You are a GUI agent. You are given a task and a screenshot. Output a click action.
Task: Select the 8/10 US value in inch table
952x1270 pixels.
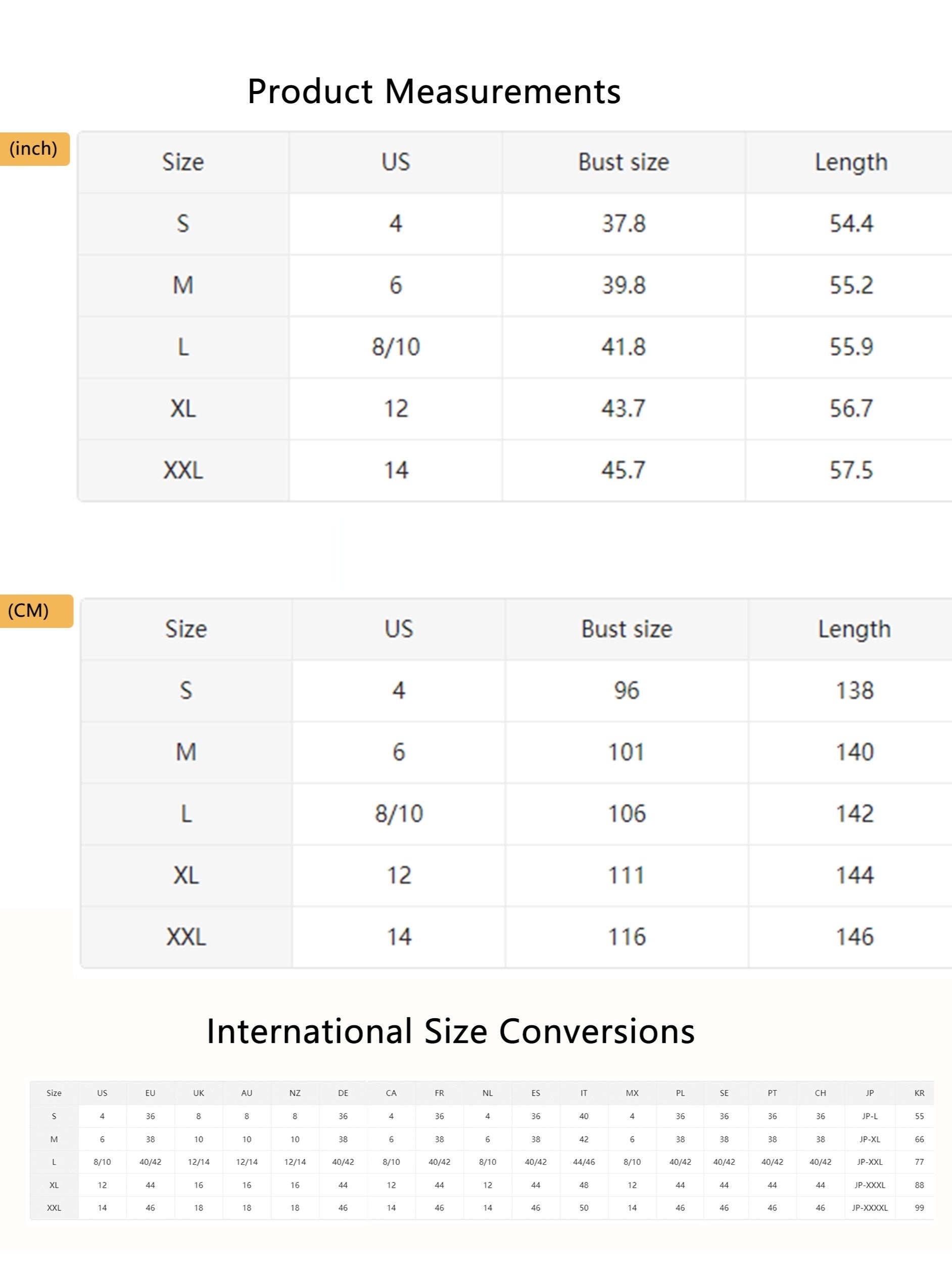(x=396, y=347)
